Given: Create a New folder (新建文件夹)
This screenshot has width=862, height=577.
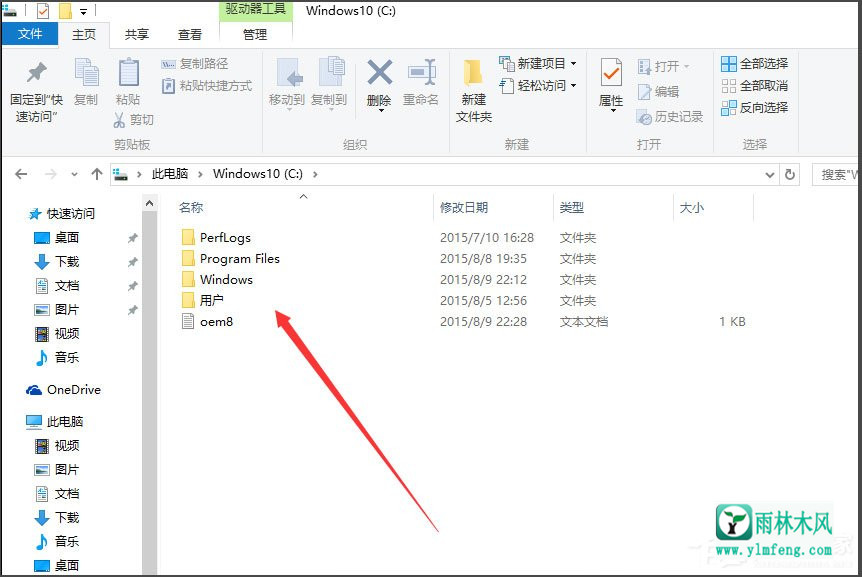Looking at the screenshot, I should [x=473, y=91].
